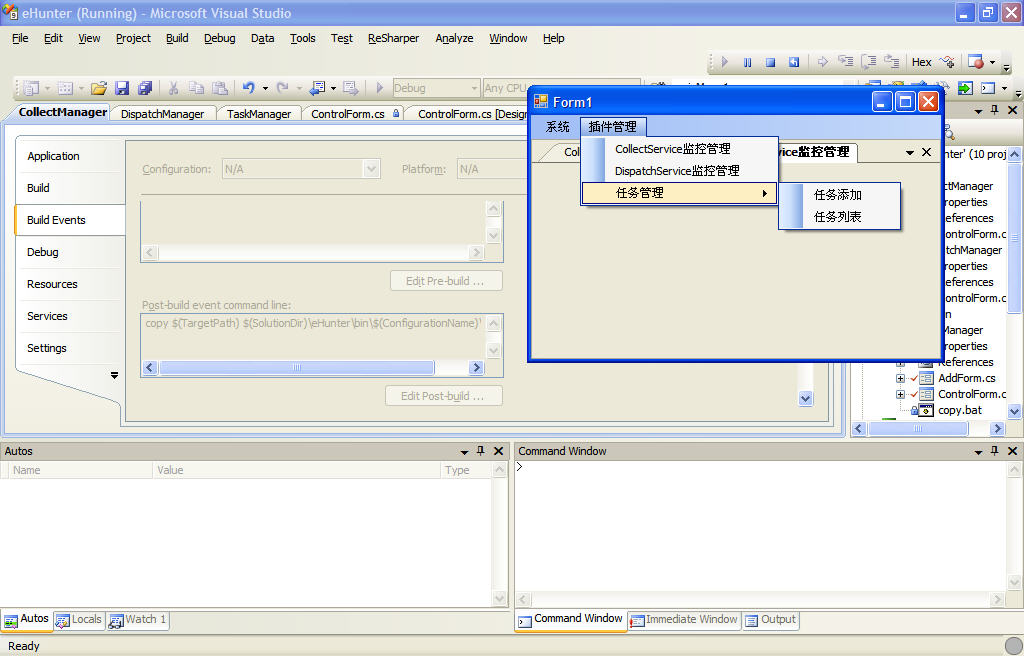Click the Step Into icon
The height and width of the screenshot is (656, 1024).
[x=846, y=62]
